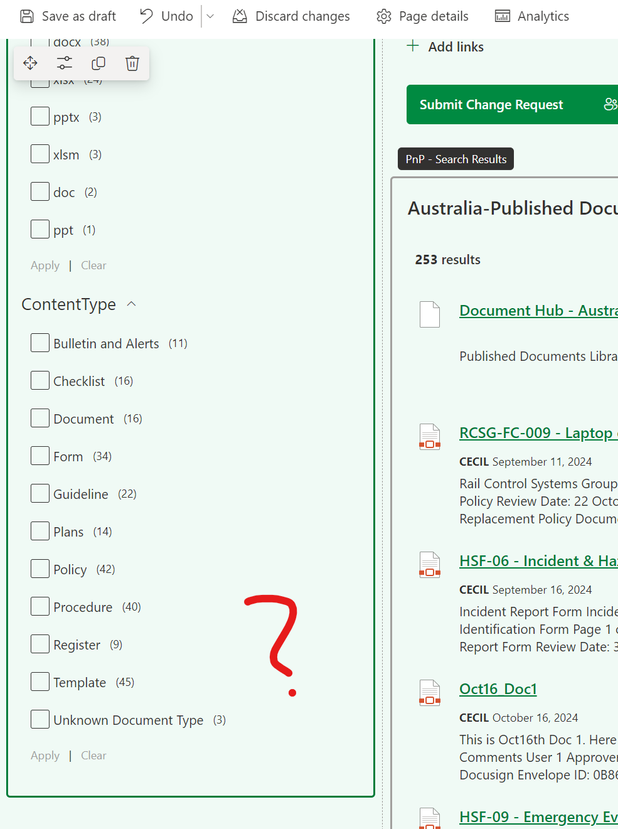The image size is (618, 829).
Task: Open the Analytics chart icon
Action: 502,16
